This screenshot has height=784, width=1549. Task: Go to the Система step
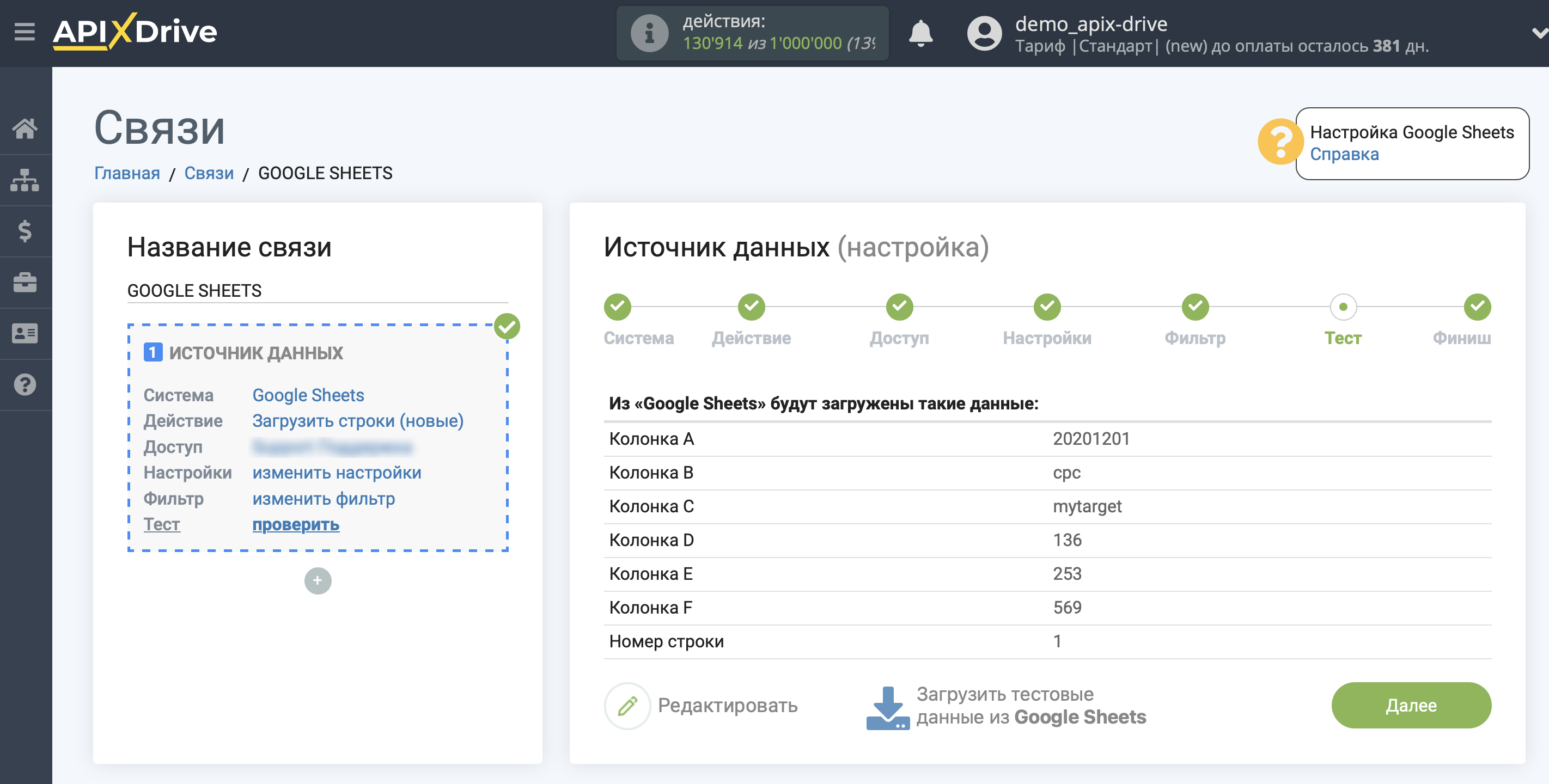tap(618, 307)
